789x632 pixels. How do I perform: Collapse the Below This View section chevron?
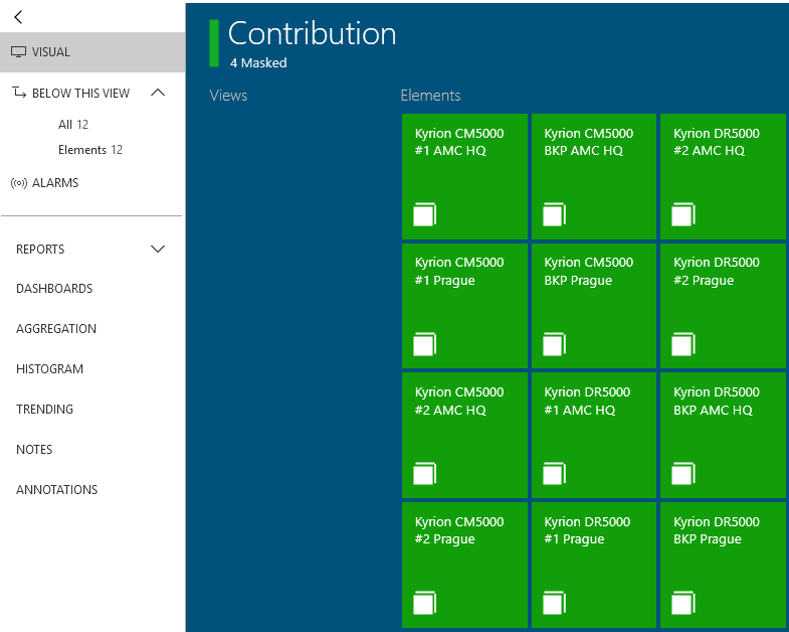[x=158, y=93]
